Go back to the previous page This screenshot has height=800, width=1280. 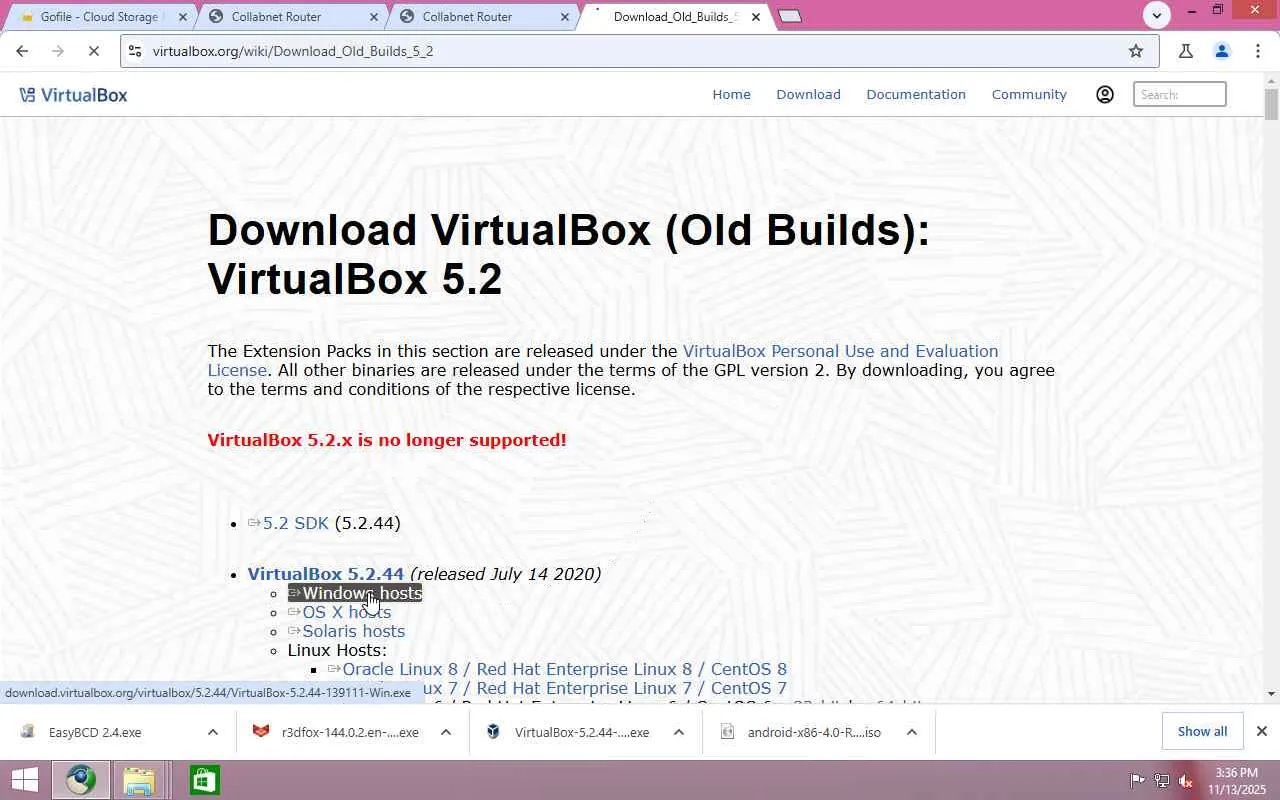22,51
